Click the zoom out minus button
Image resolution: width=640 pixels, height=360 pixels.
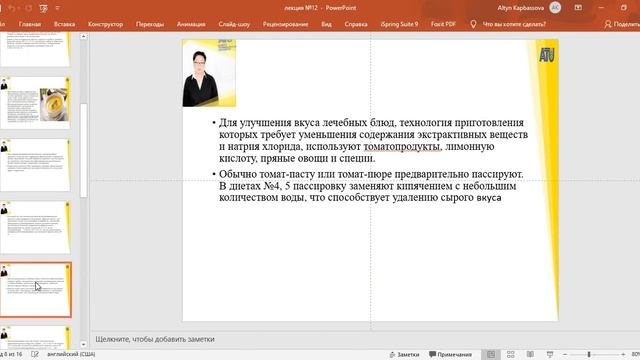tap(565, 354)
